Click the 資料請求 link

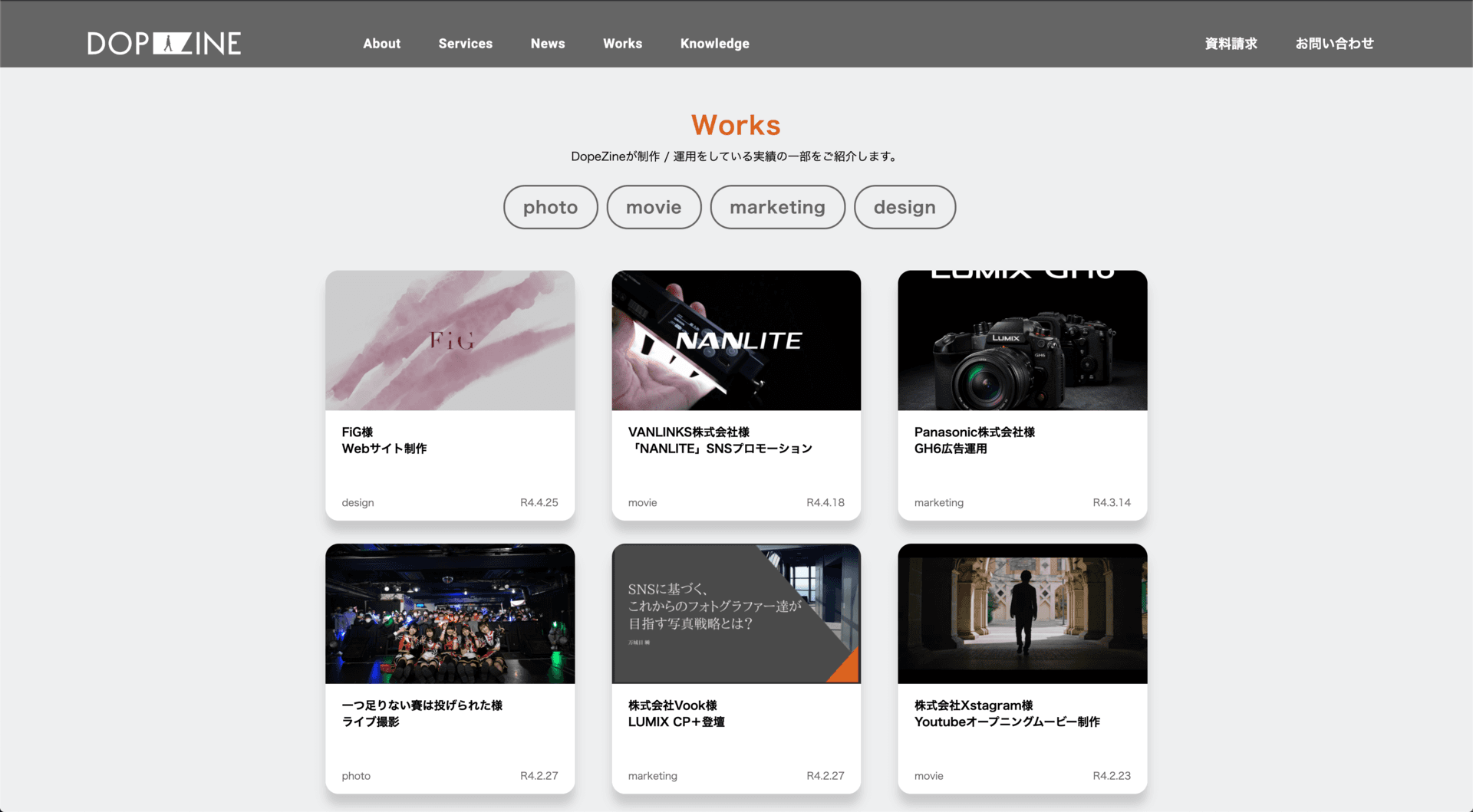1231,44
